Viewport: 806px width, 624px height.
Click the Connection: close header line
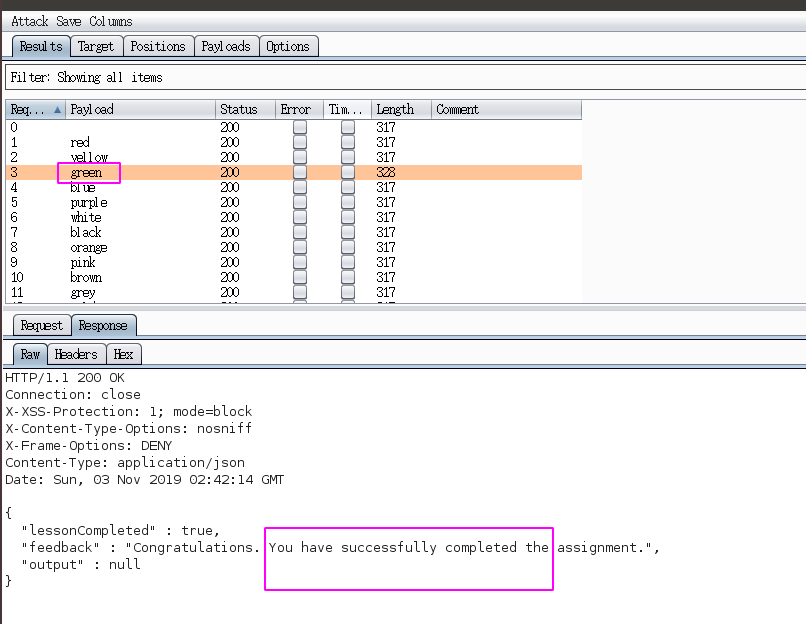coord(72,395)
